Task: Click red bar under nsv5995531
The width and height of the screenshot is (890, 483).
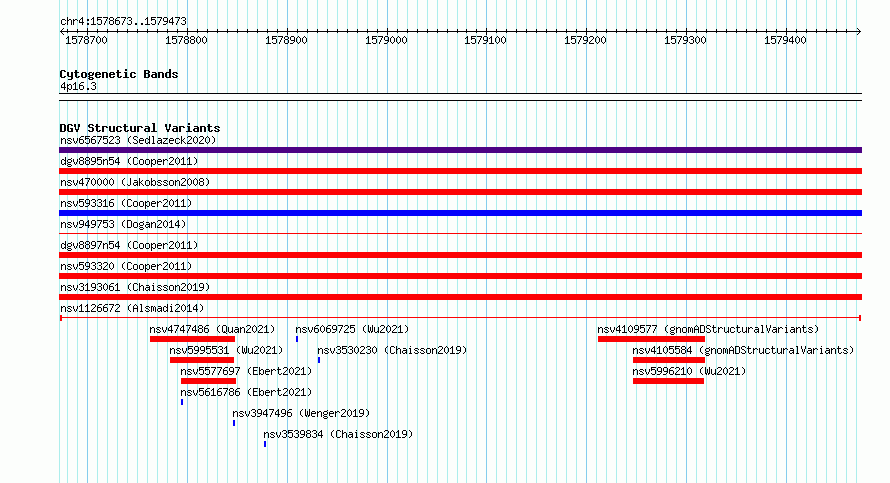Action: pos(202,360)
